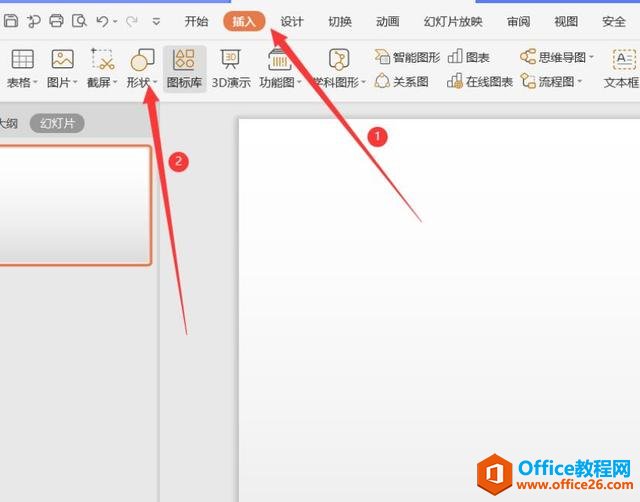Switch to 幻灯片放映 tab
This screenshot has height=502, width=640.
coord(453,21)
